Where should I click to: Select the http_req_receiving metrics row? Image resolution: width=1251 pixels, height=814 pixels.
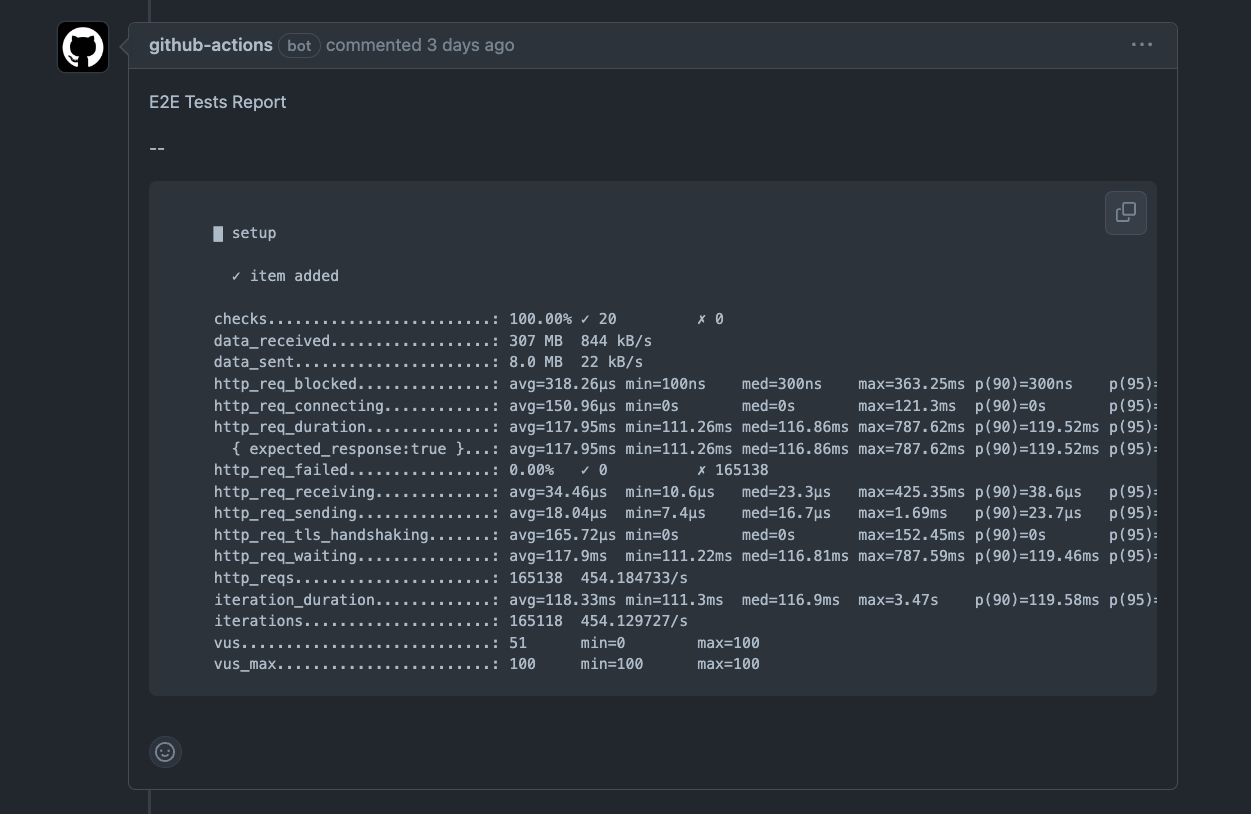(685, 492)
